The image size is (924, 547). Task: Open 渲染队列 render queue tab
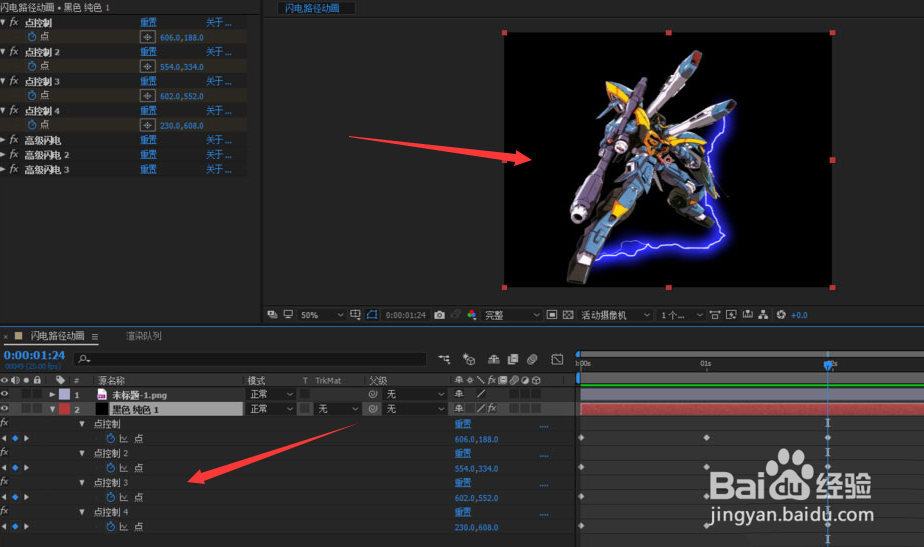tap(144, 336)
